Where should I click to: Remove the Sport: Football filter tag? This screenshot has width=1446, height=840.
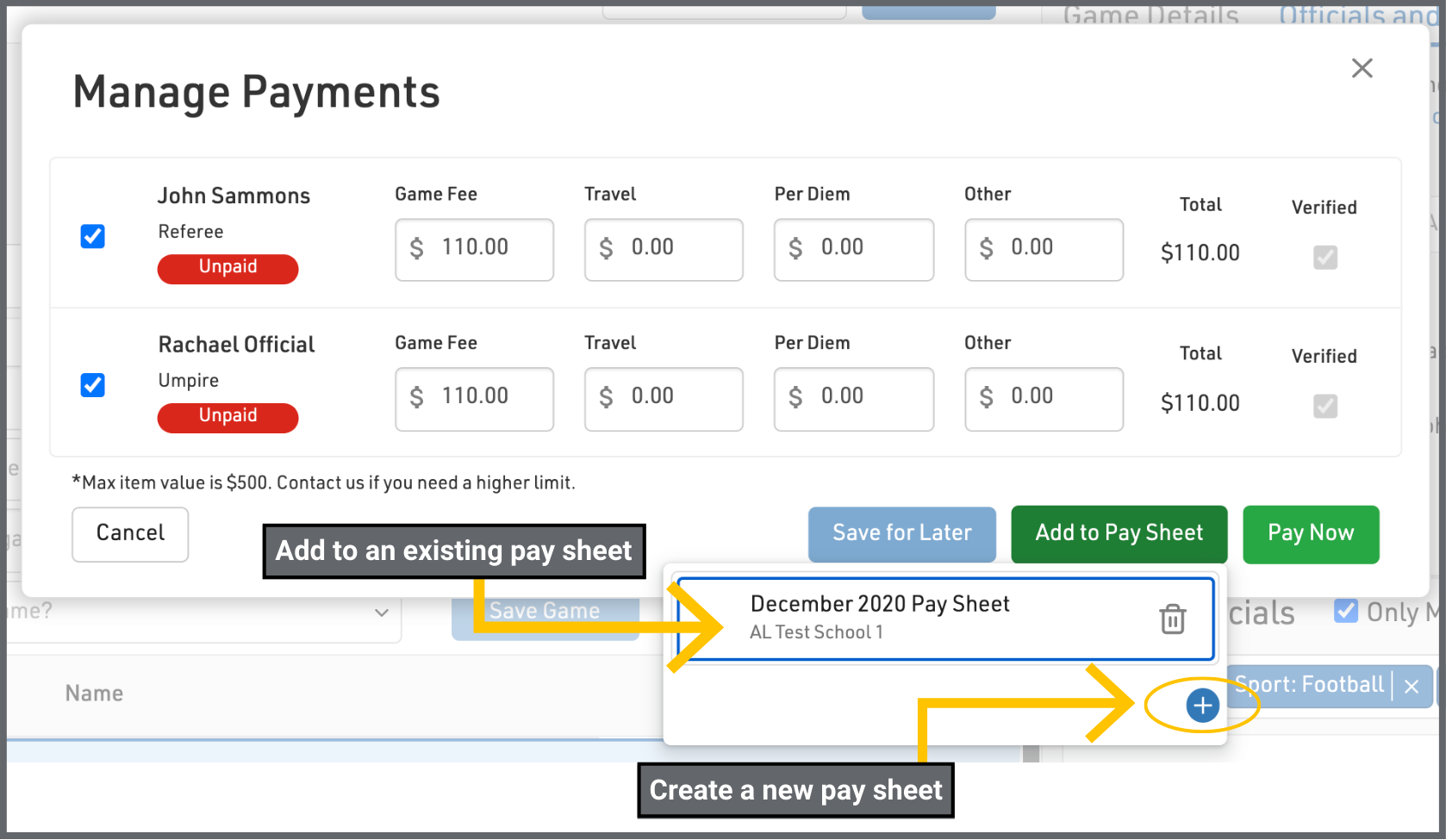1412,687
